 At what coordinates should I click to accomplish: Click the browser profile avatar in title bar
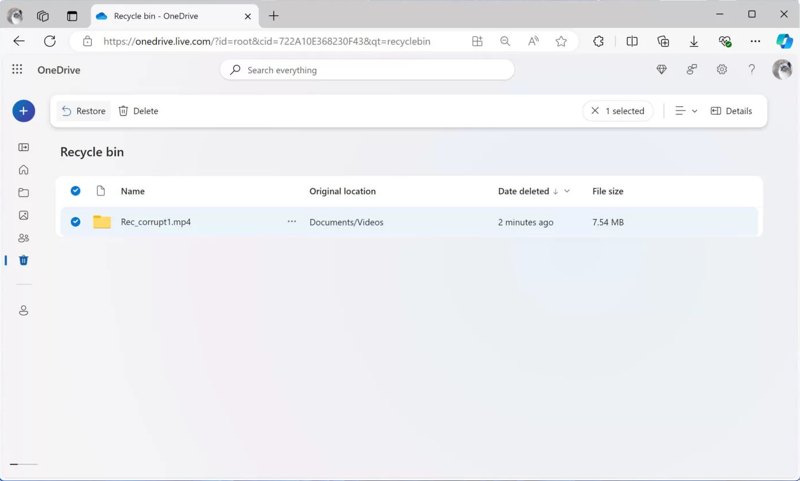[15, 16]
